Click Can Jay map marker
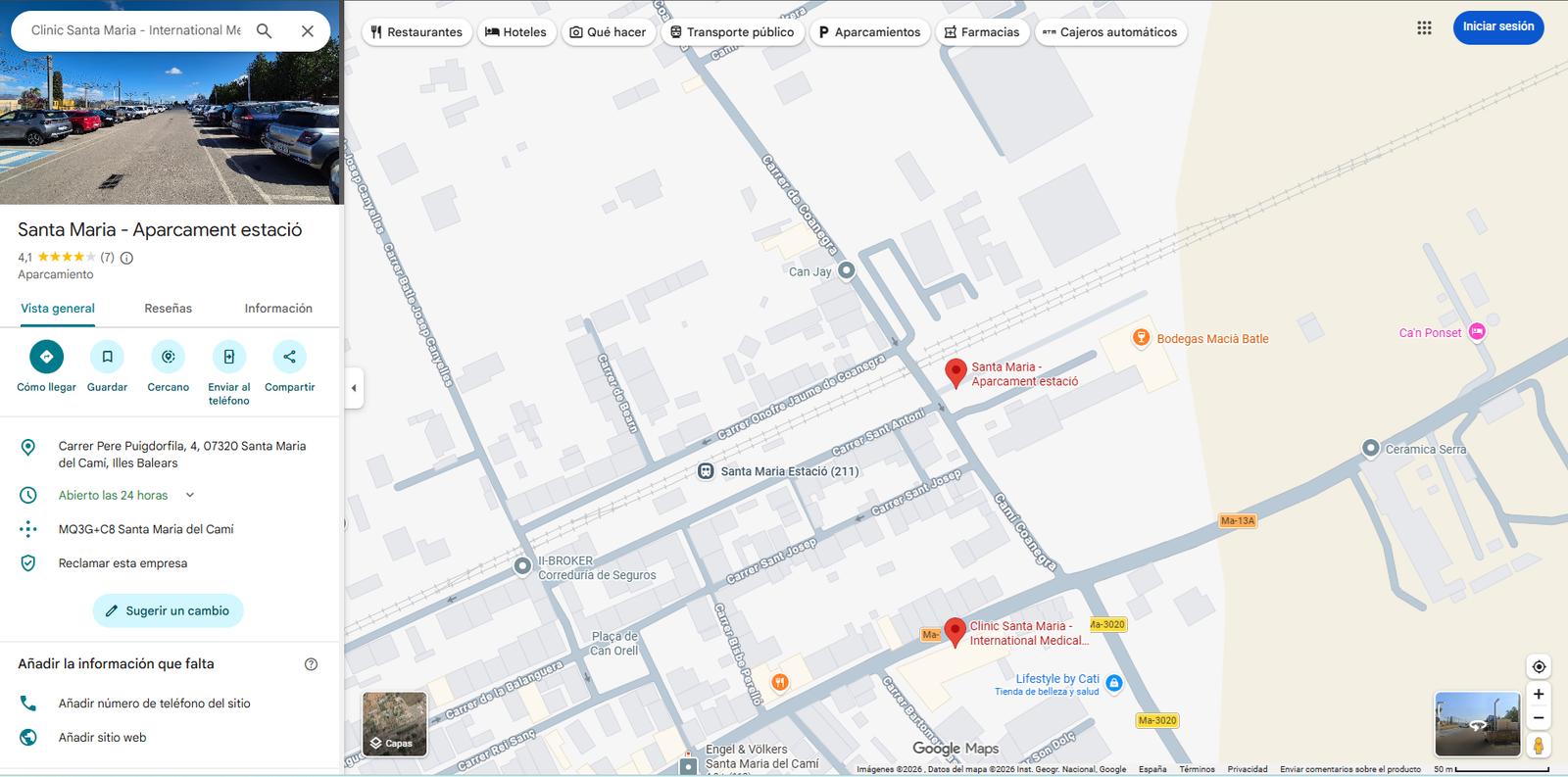Screen dimensions: 1568x777 [847, 270]
